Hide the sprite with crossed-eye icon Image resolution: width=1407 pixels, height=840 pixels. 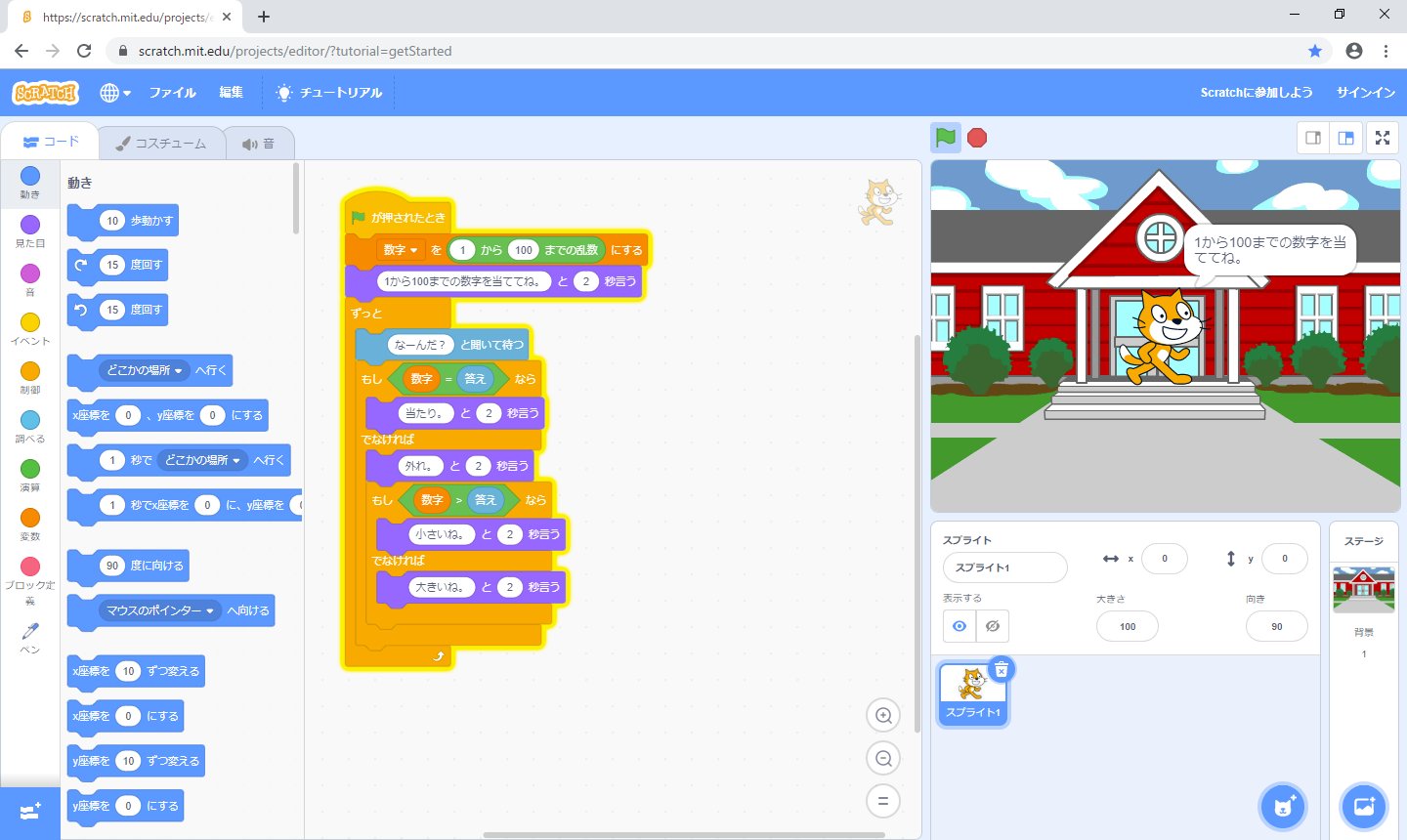pyautogui.click(x=993, y=626)
